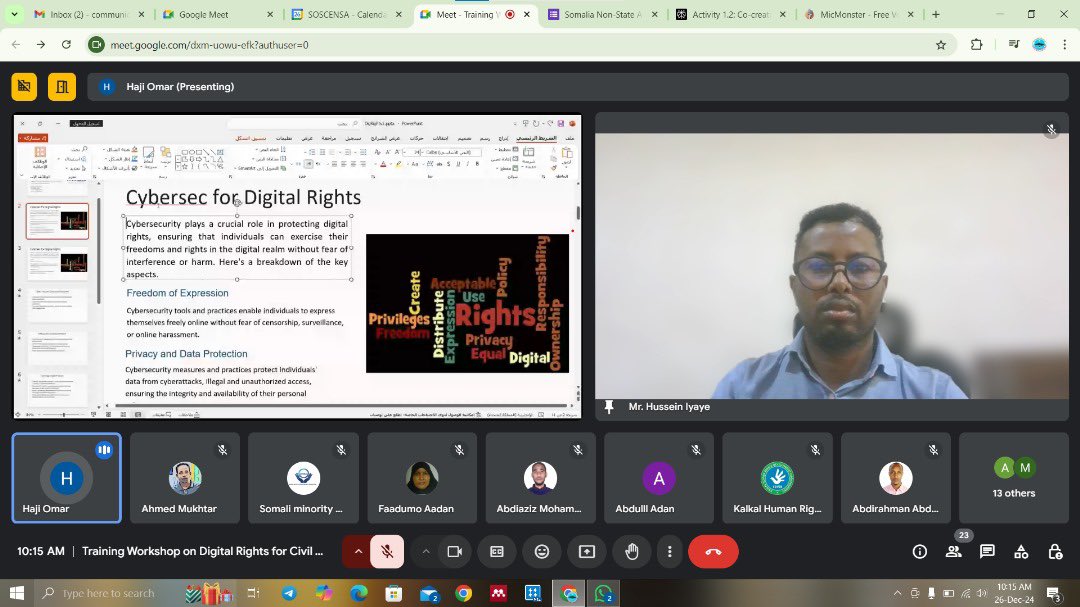Screen dimensions: 1080x607
Task: Open a new browser tab with plus
Action: (935, 14)
